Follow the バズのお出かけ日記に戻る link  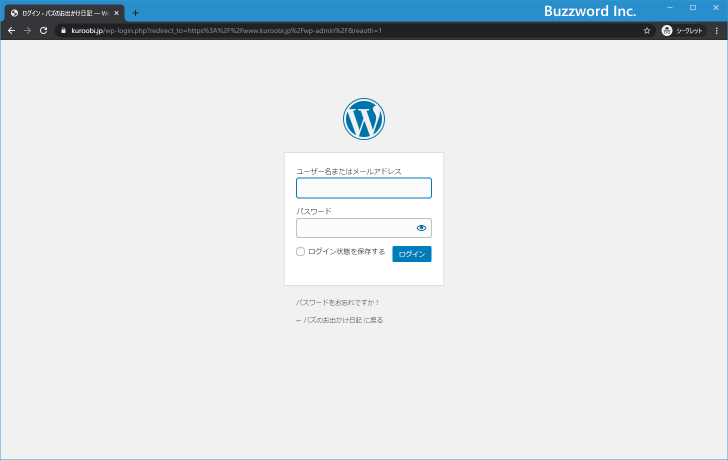(339, 320)
